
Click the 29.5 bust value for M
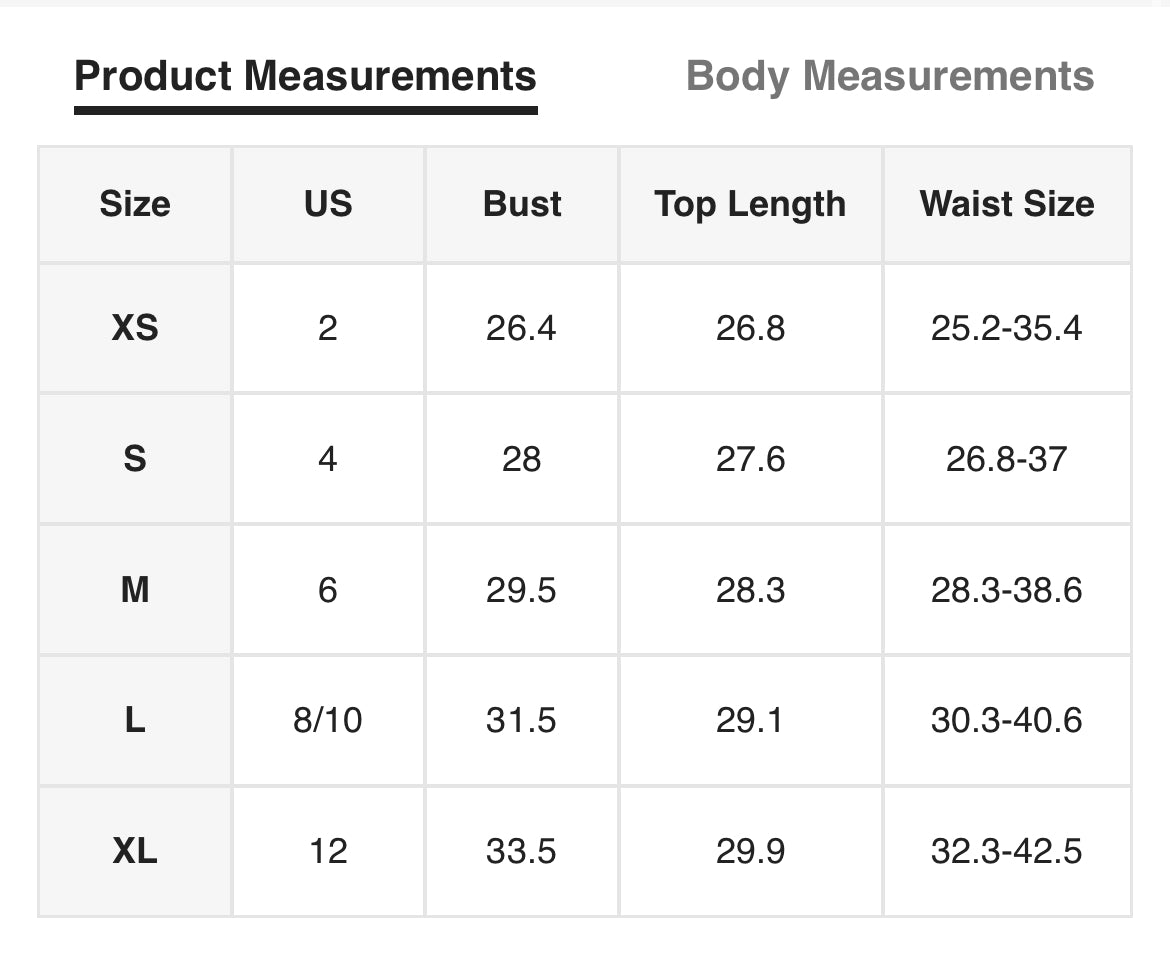[521, 590]
